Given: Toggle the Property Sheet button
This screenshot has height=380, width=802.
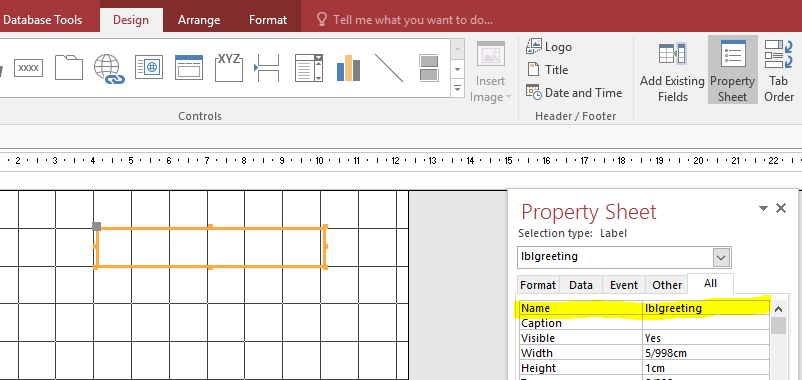Looking at the screenshot, I should pos(732,70).
